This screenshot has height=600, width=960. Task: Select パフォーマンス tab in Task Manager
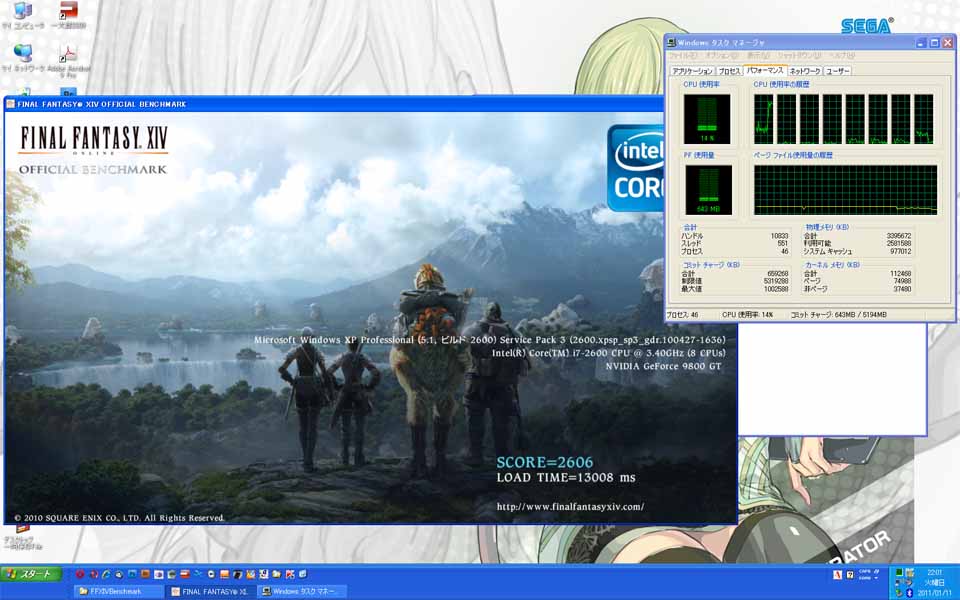764,70
